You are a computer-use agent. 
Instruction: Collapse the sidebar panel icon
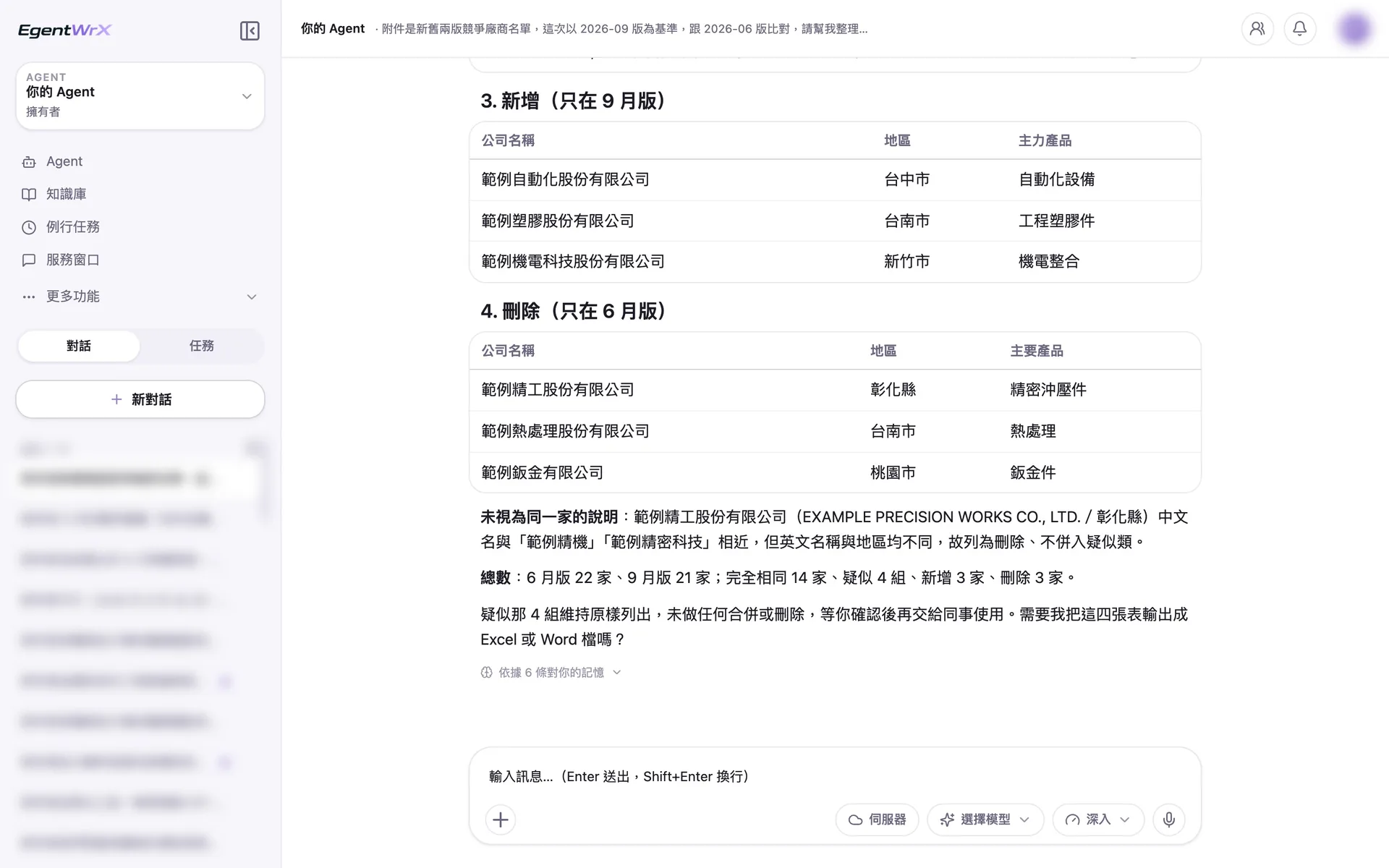click(x=250, y=30)
